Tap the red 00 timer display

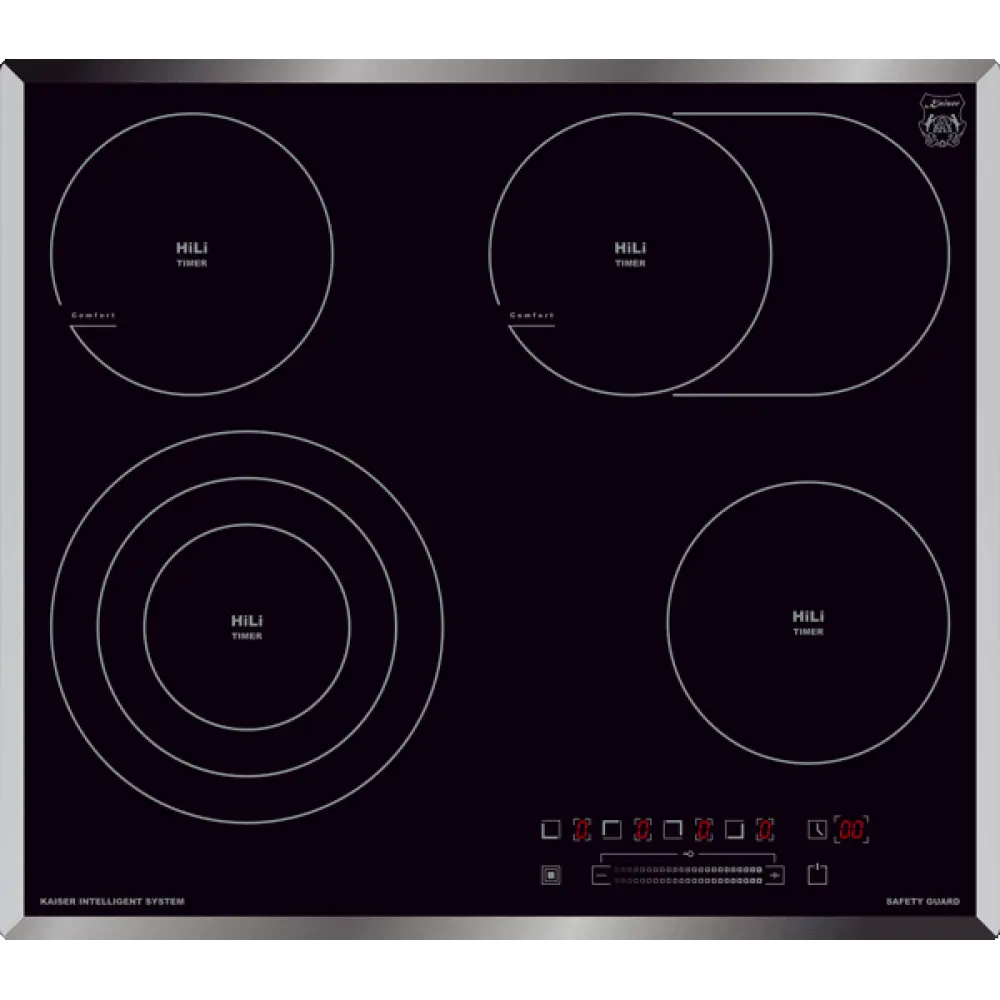tap(851, 829)
